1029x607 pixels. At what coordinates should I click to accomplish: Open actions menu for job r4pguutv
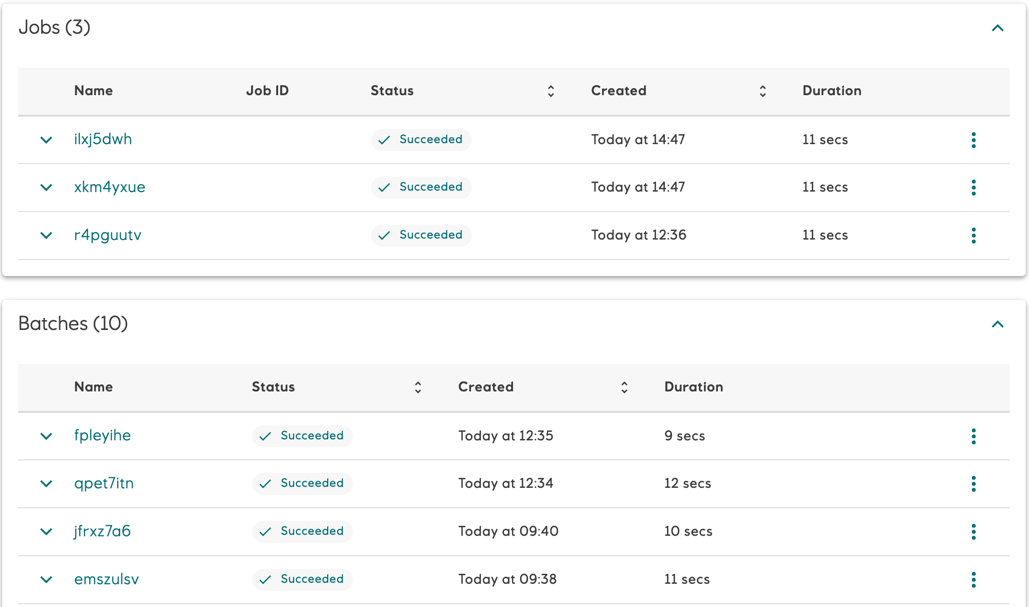click(x=973, y=235)
